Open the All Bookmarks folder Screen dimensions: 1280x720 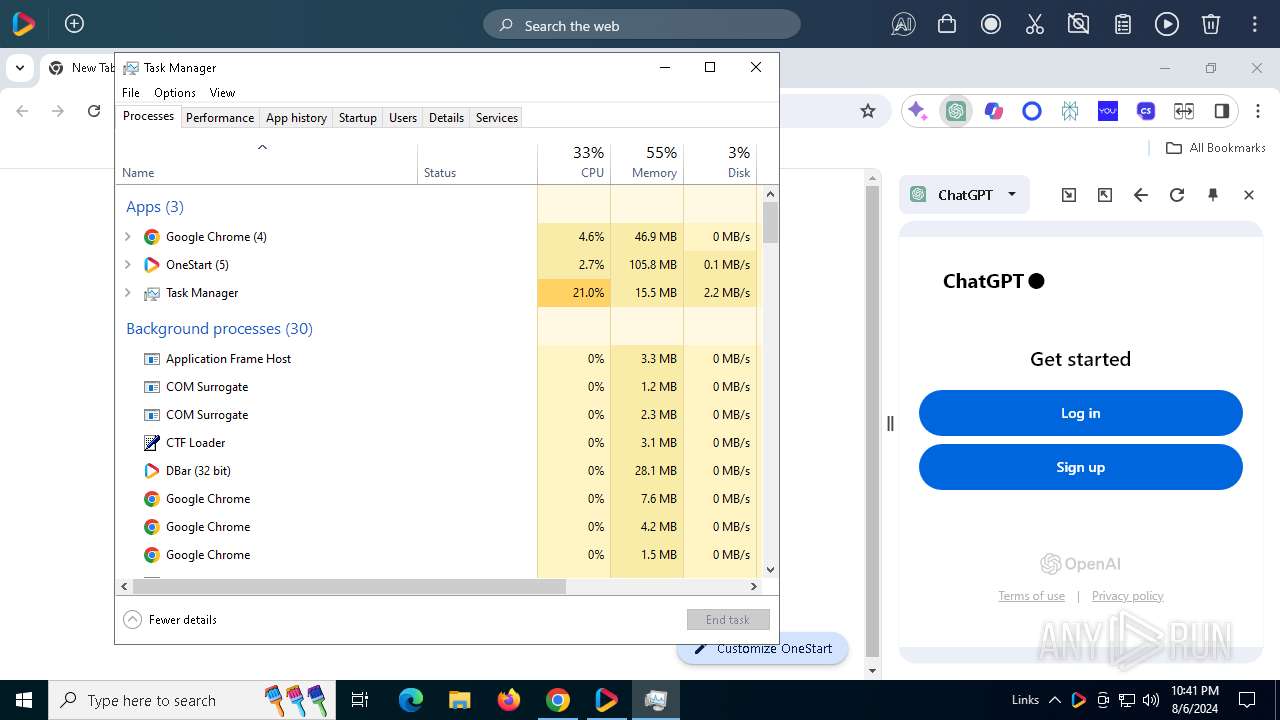[1216, 148]
